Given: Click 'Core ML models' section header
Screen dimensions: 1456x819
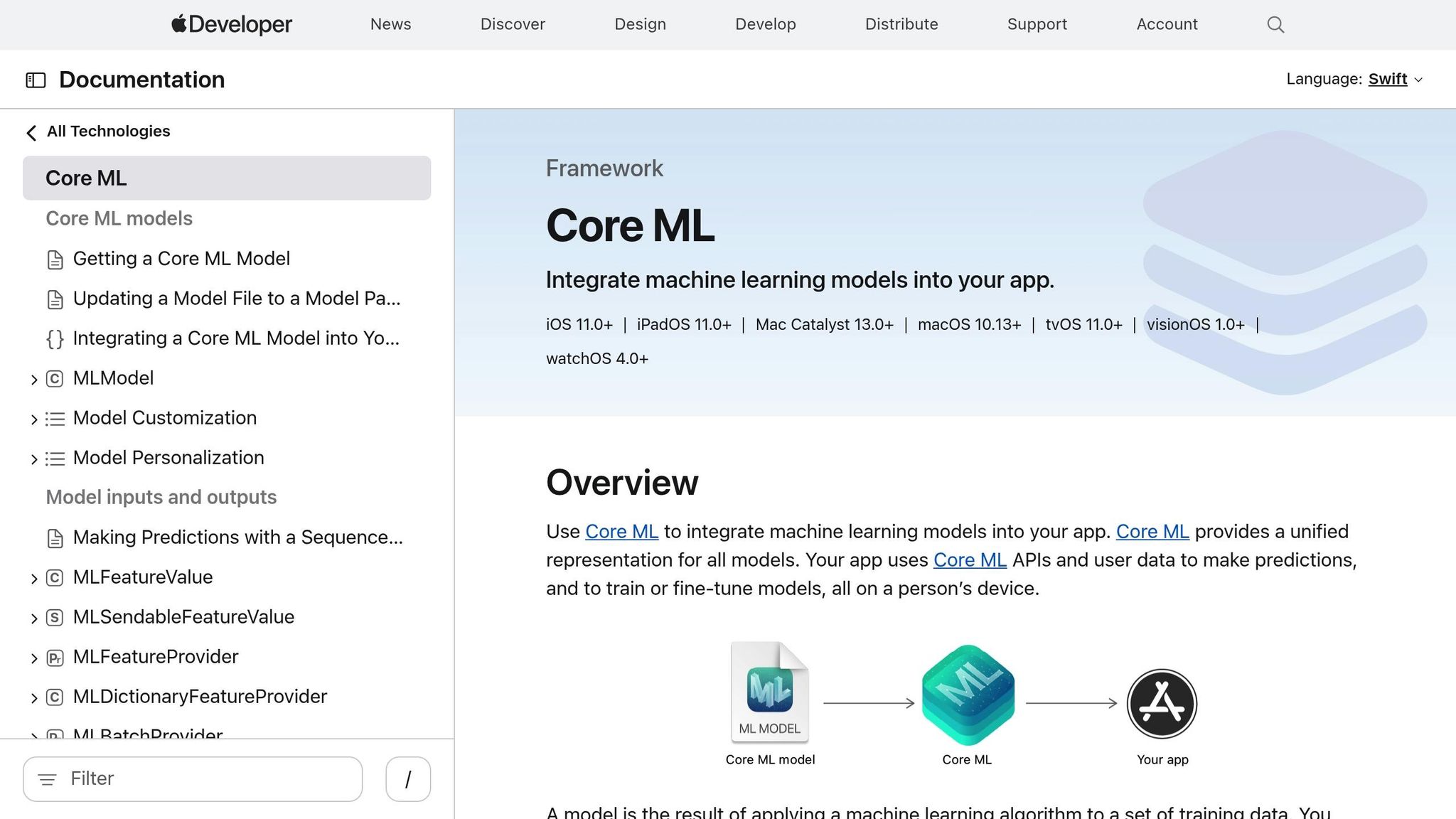Looking at the screenshot, I should point(119,218).
